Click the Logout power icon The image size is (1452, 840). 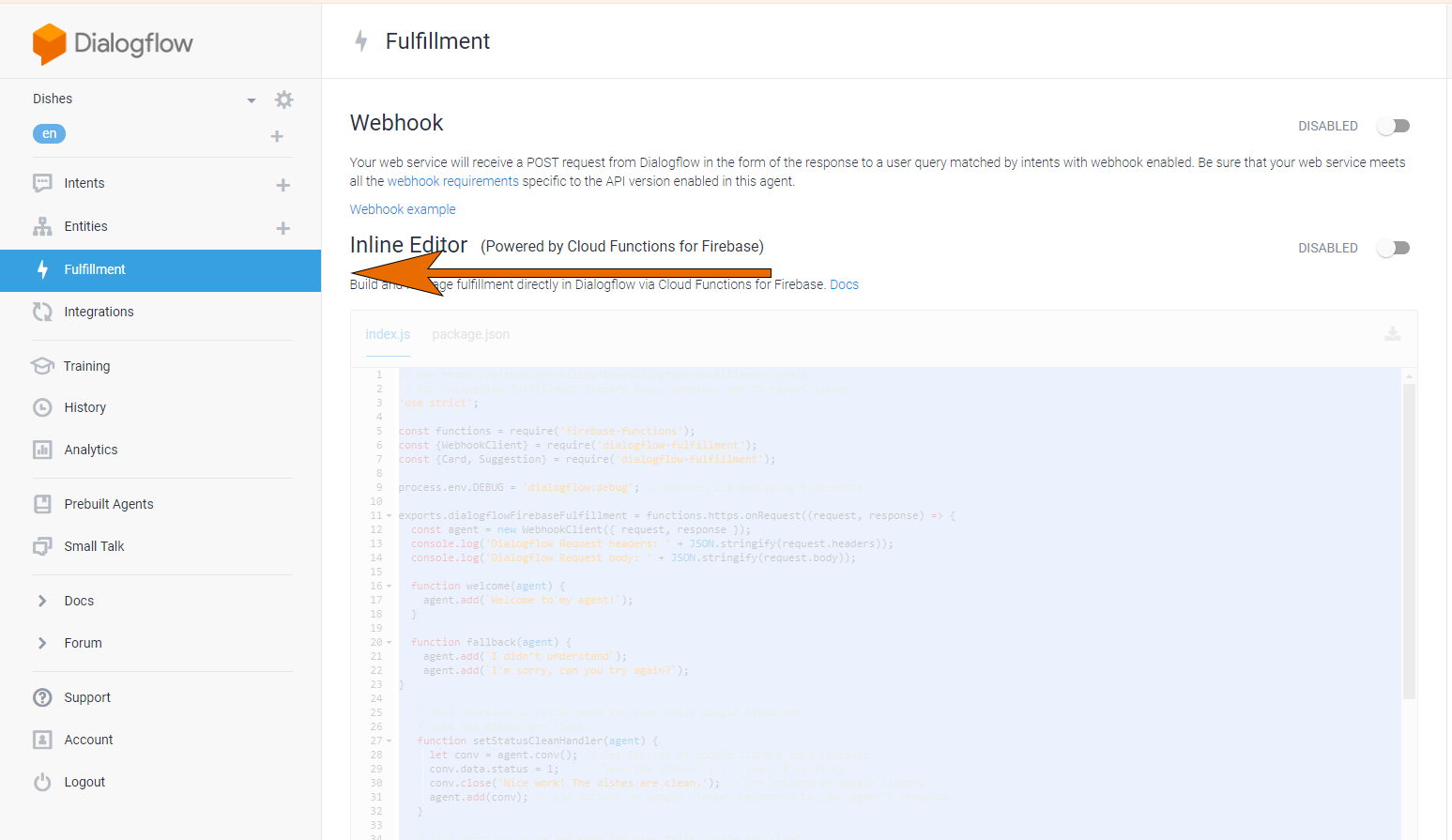(42, 782)
